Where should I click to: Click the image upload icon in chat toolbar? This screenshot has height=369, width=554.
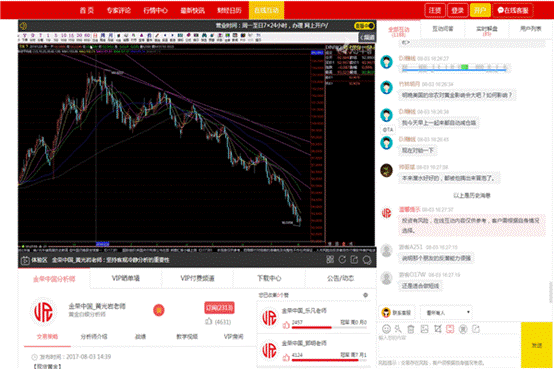point(424,329)
